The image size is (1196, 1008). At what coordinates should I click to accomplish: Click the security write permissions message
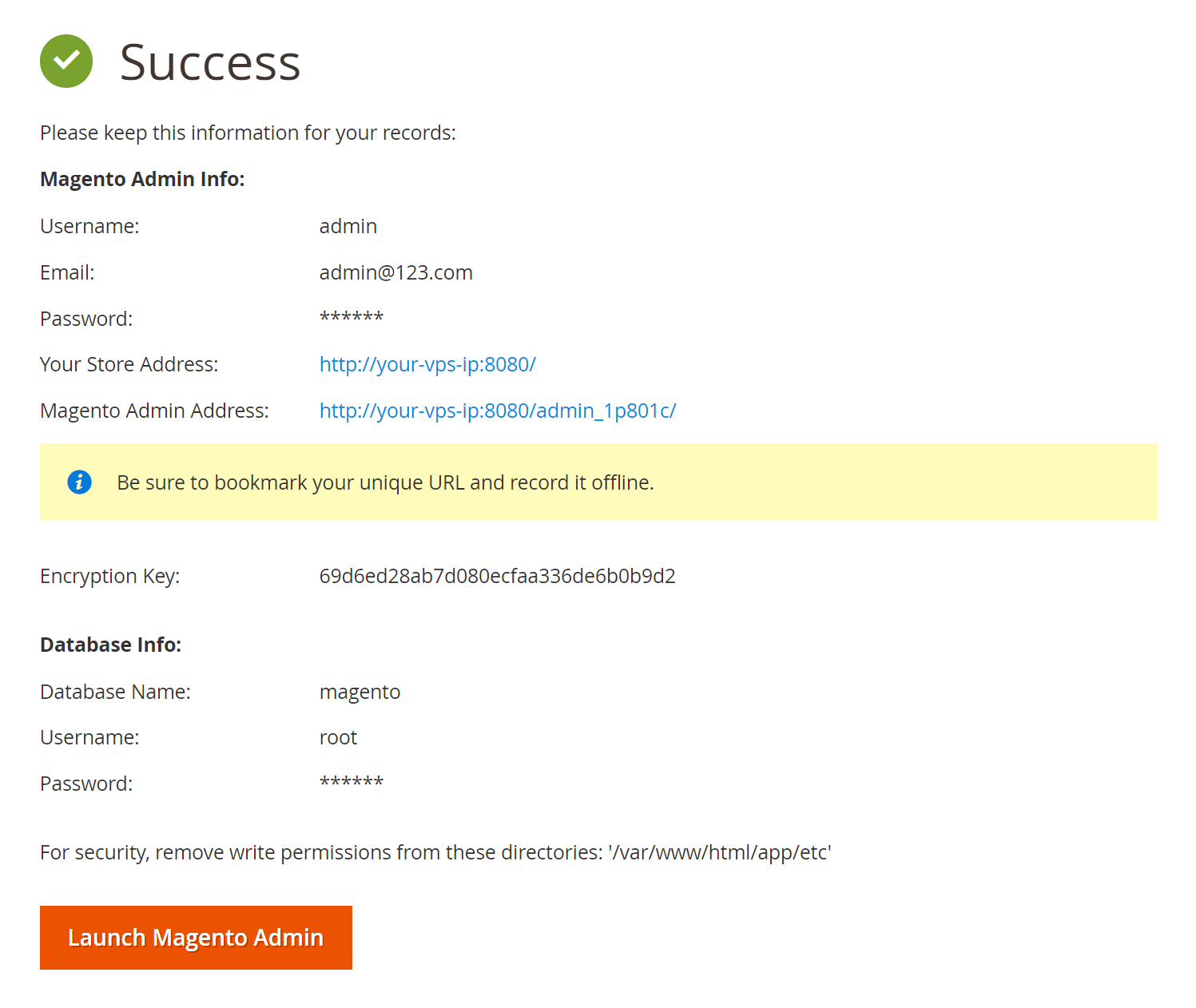coord(435,853)
